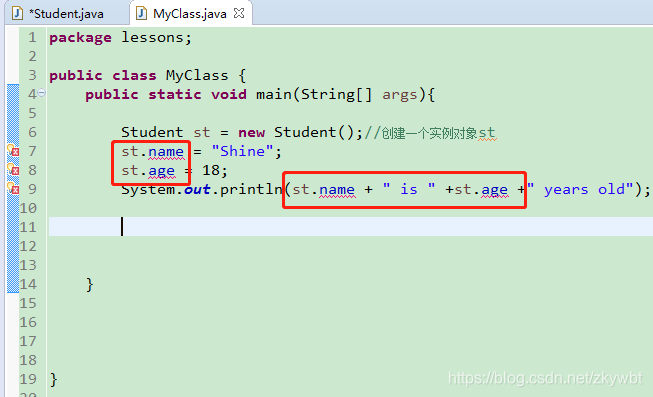Click the 'class' keyword on line 3
This screenshot has width=653, height=397.
coord(134,75)
